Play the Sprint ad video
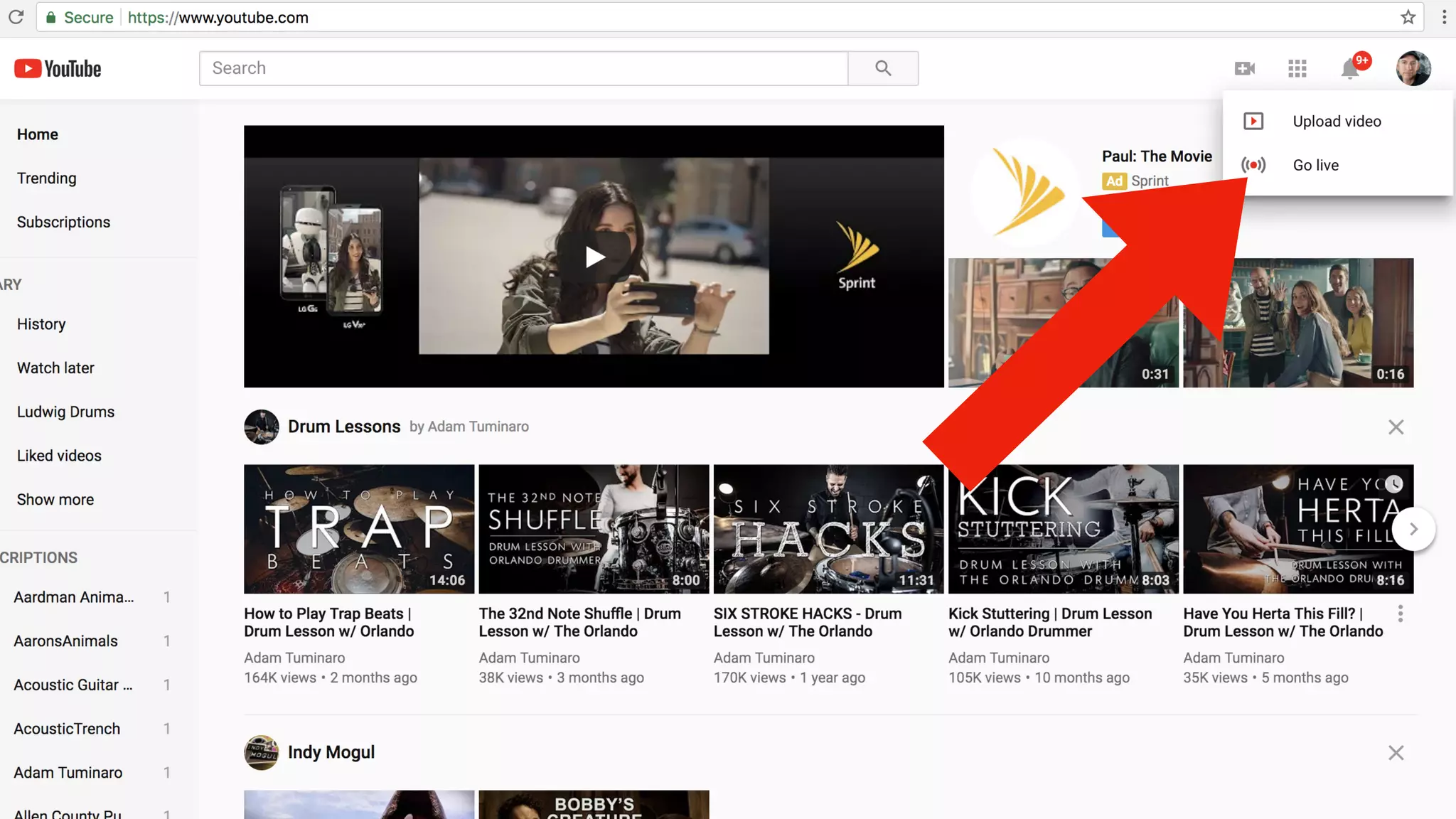This screenshot has height=819, width=1456. click(594, 257)
